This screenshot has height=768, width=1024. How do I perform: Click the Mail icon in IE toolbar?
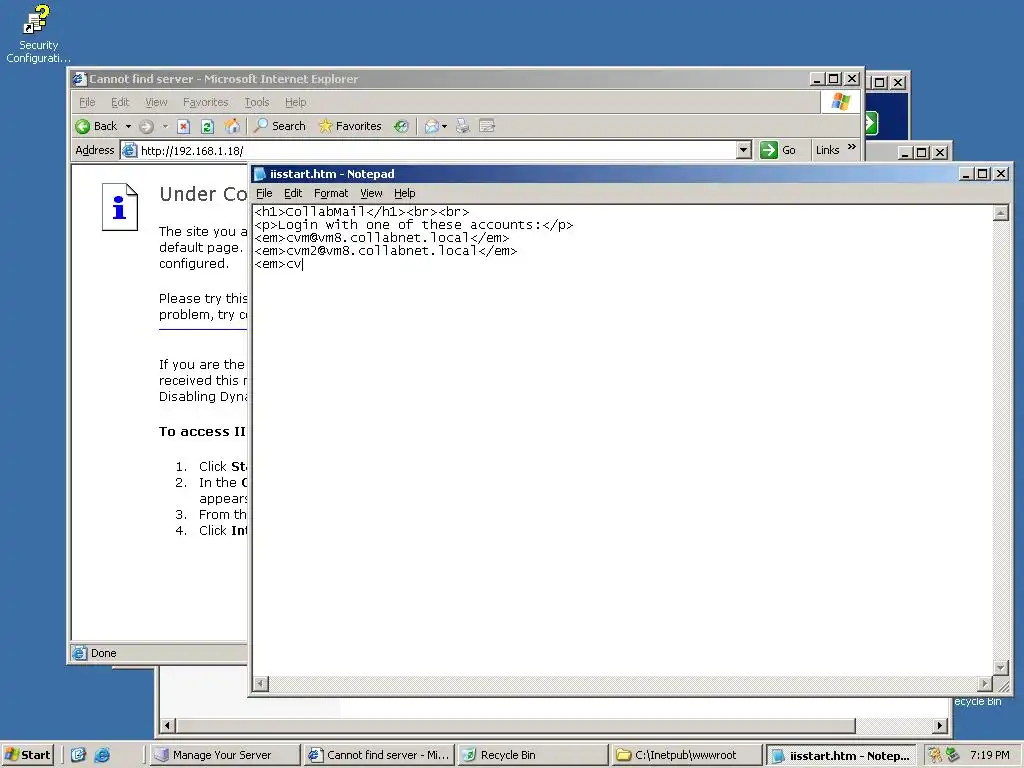431,126
